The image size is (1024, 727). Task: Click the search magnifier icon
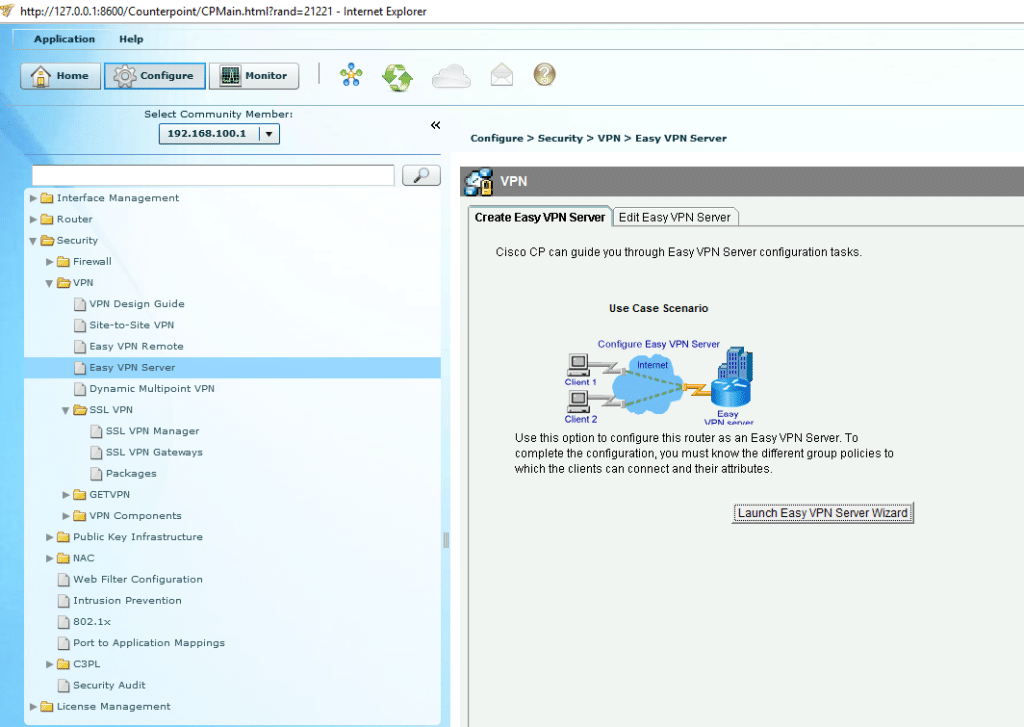tap(420, 174)
